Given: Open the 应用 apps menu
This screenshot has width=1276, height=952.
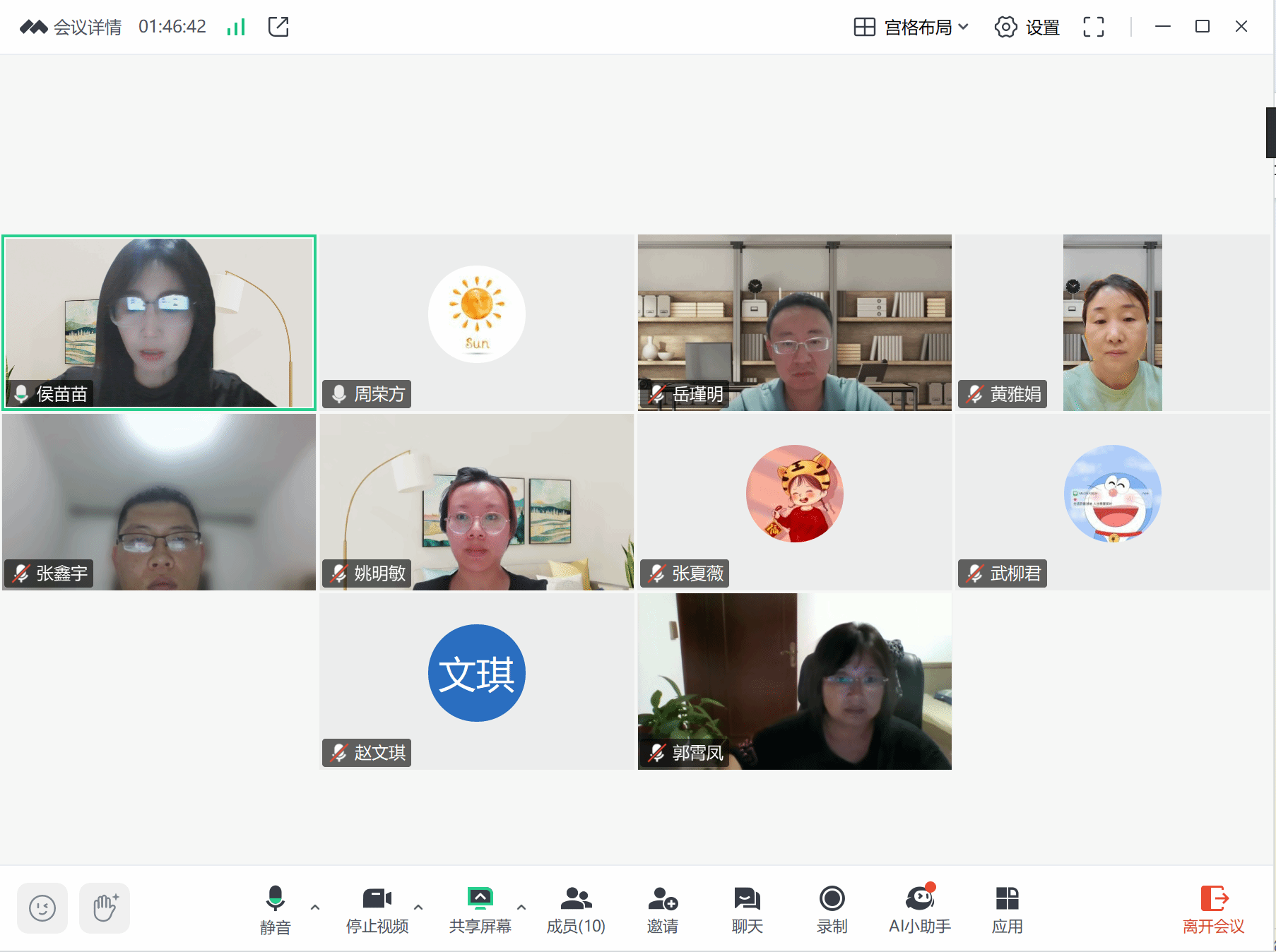Looking at the screenshot, I should tap(1007, 910).
